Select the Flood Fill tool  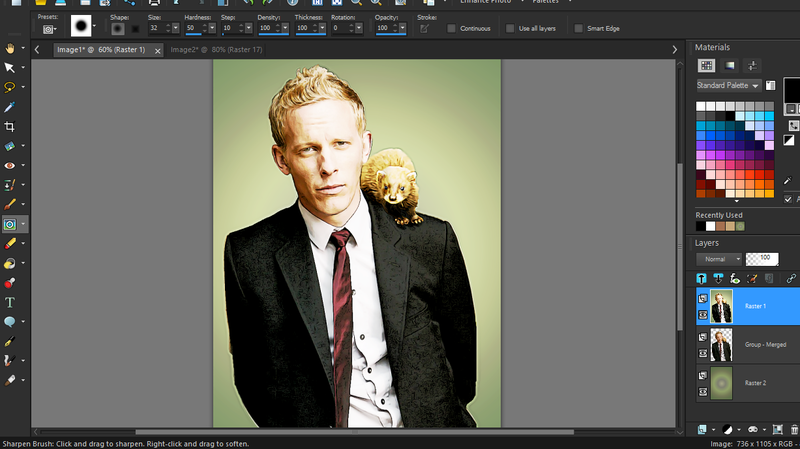[x=10, y=263]
